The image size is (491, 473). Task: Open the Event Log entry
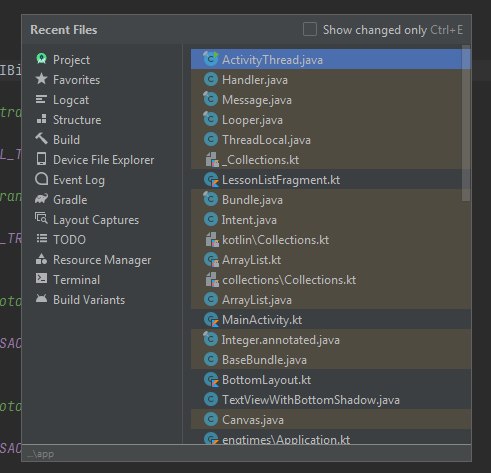79,180
